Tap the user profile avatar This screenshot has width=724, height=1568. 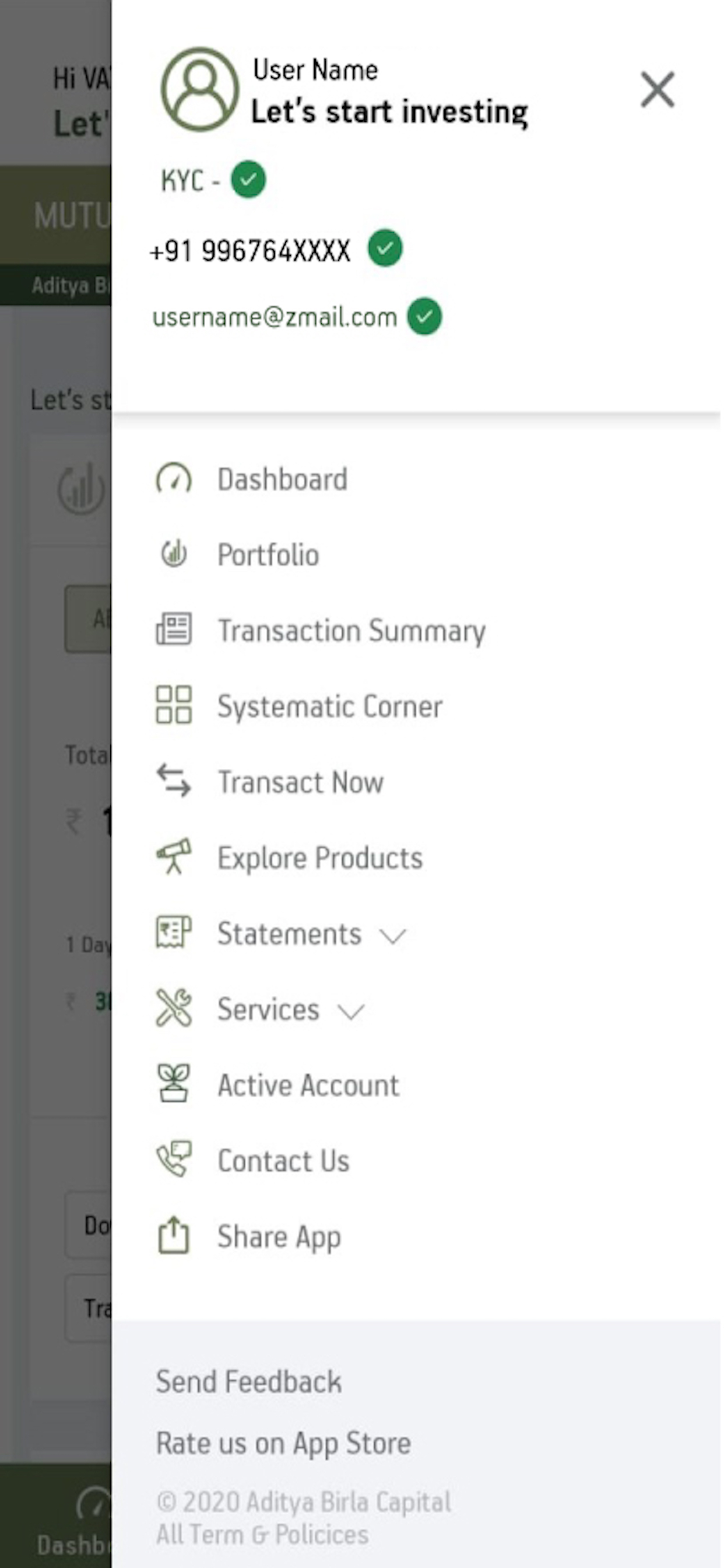(199, 89)
